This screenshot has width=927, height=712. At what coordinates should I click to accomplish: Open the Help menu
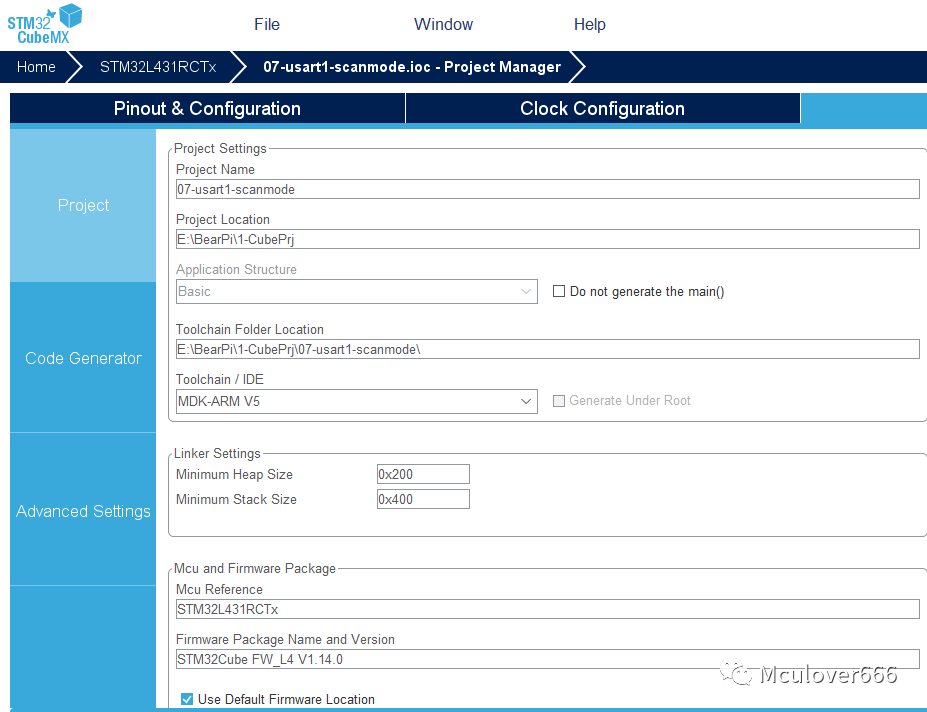click(x=589, y=24)
